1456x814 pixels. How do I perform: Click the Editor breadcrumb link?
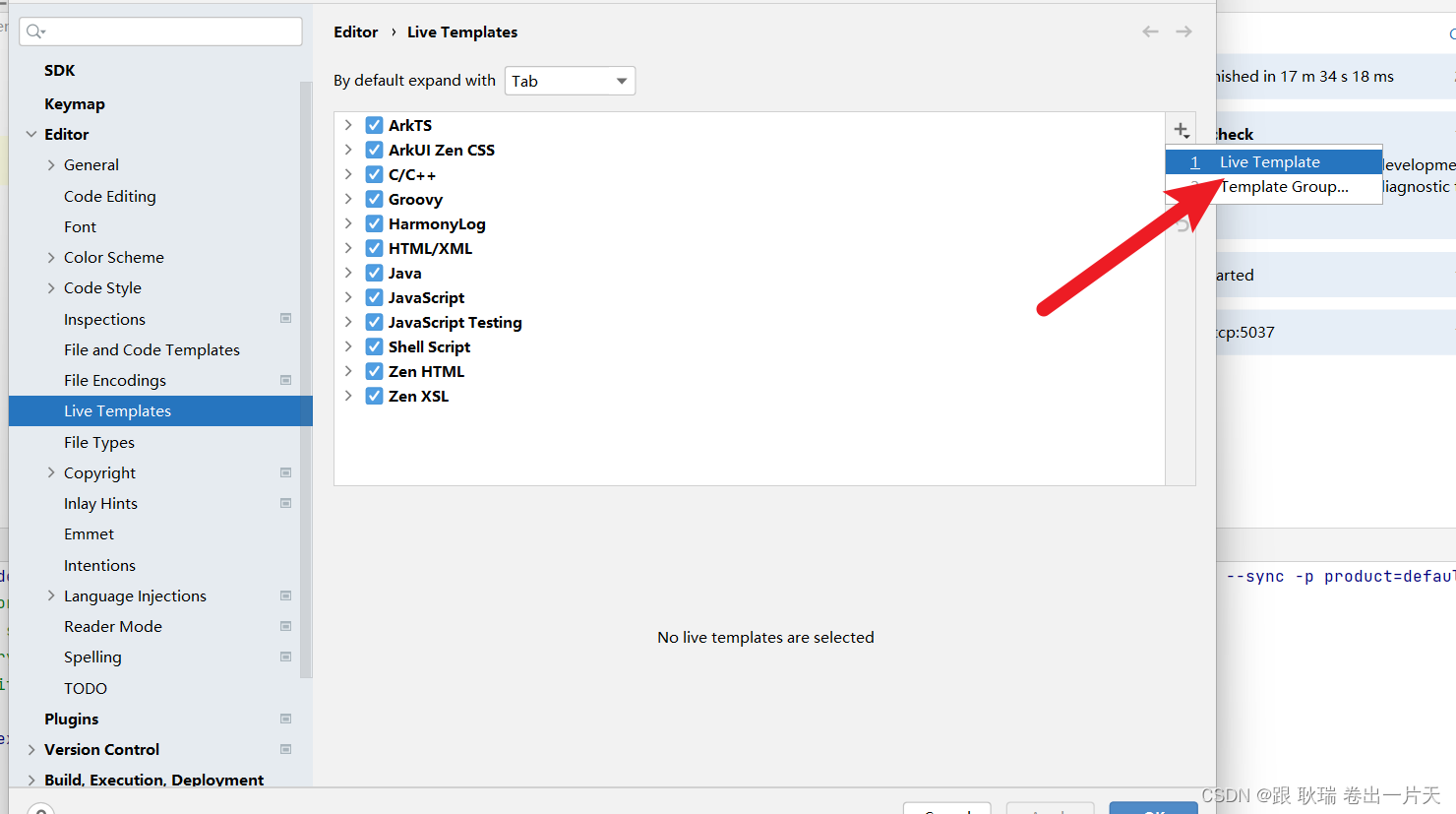[x=355, y=31]
